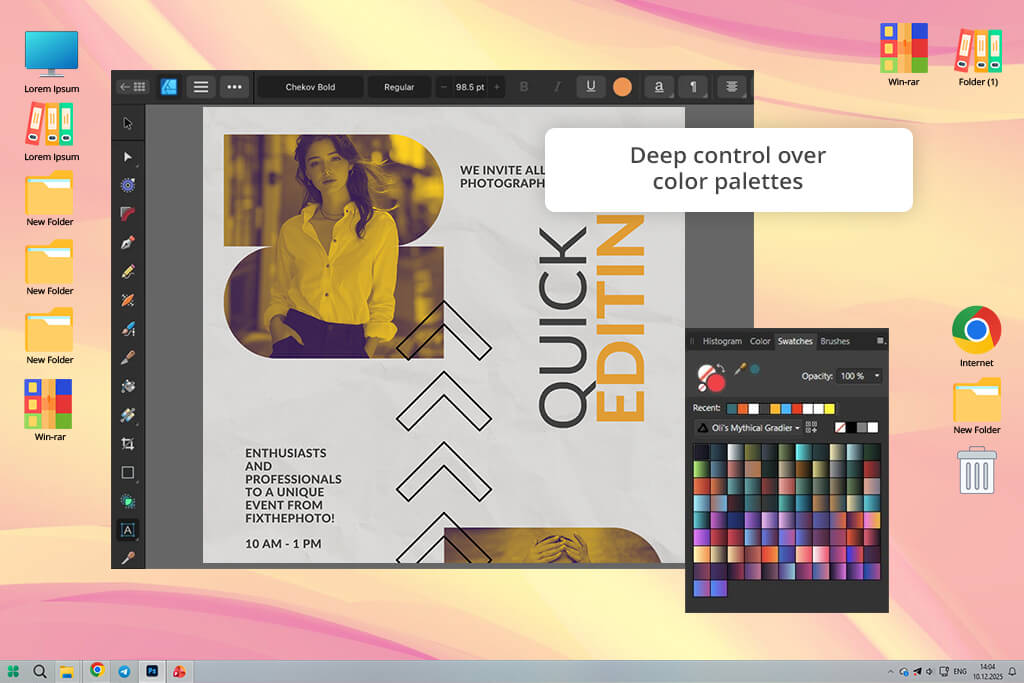This screenshot has height=683, width=1024.
Task: Select the None (no color) swatch
Action: click(x=840, y=428)
